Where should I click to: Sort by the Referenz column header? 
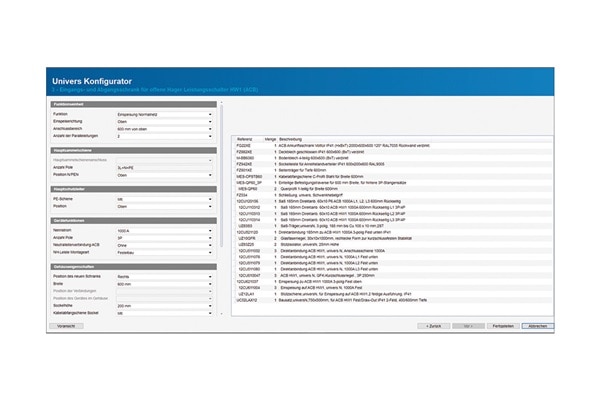pos(244,138)
